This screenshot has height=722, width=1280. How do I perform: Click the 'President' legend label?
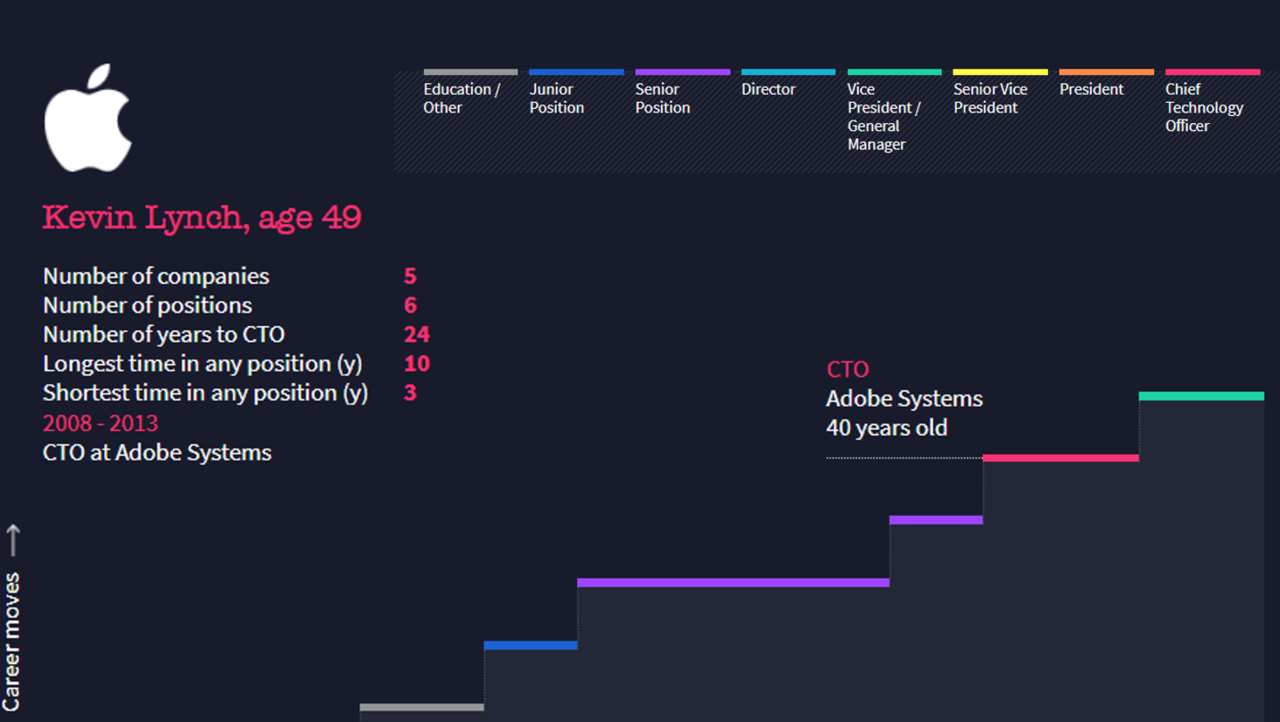1092,89
